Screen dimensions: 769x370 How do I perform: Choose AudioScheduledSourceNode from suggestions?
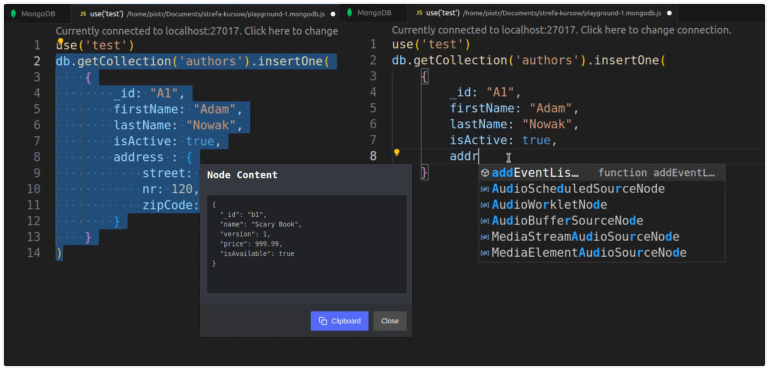pyautogui.click(x=602, y=189)
